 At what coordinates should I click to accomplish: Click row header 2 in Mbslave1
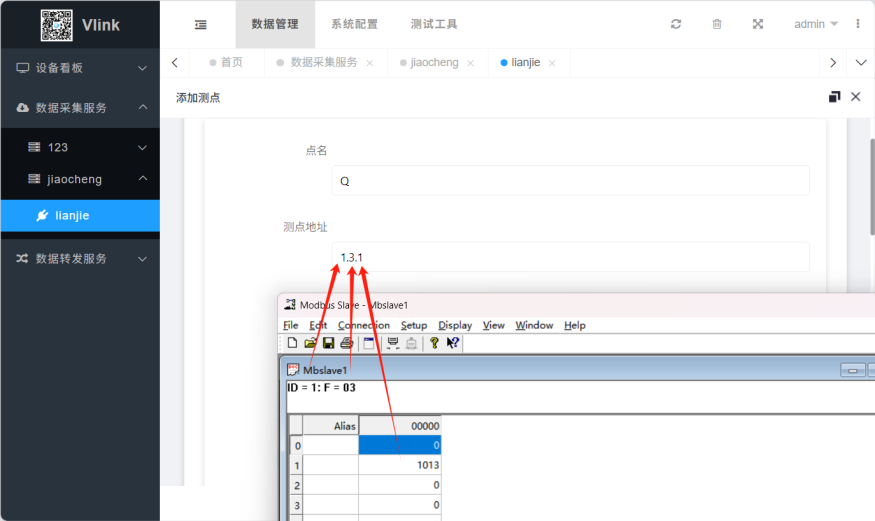click(x=296, y=485)
